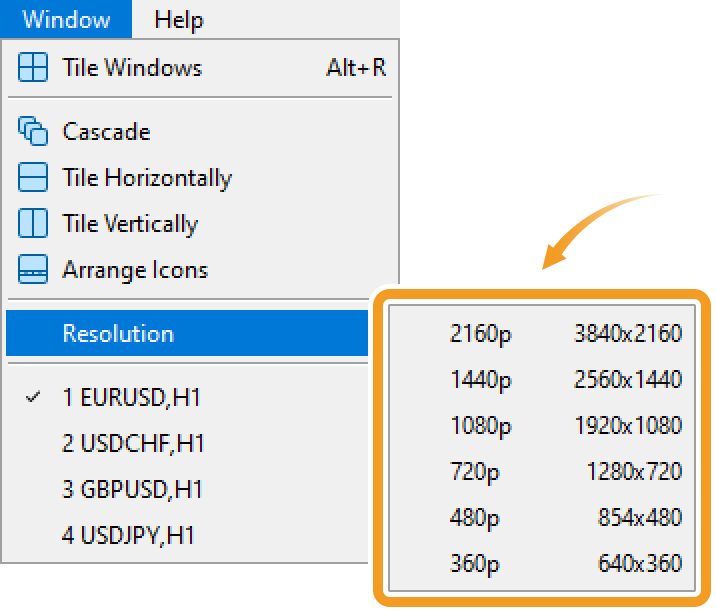Image resolution: width=716 pixels, height=612 pixels.
Task: Switch to 4 USDJPY,H1 chart window
Action: [x=128, y=535]
